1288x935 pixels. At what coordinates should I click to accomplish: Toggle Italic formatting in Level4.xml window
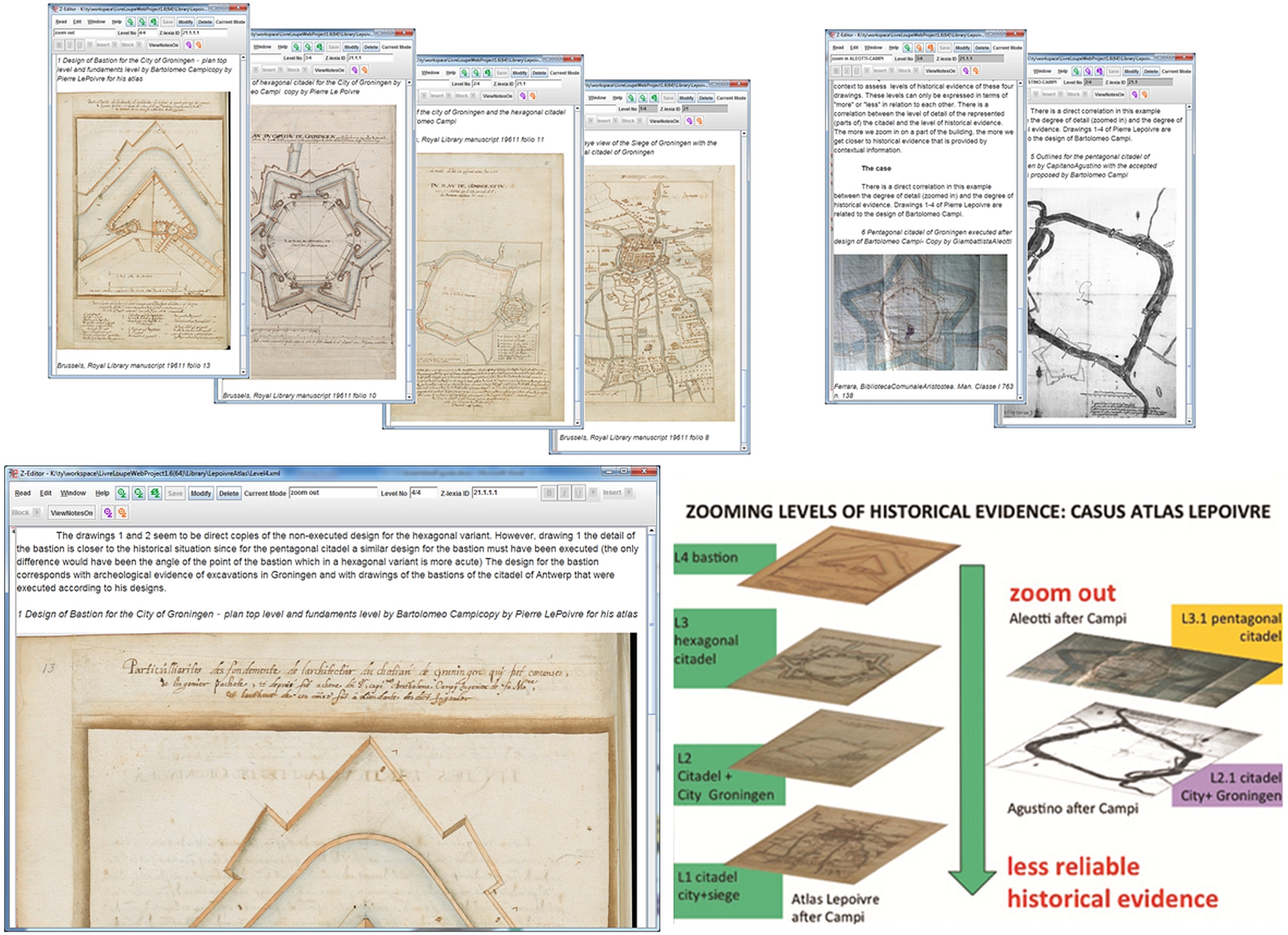[563, 493]
